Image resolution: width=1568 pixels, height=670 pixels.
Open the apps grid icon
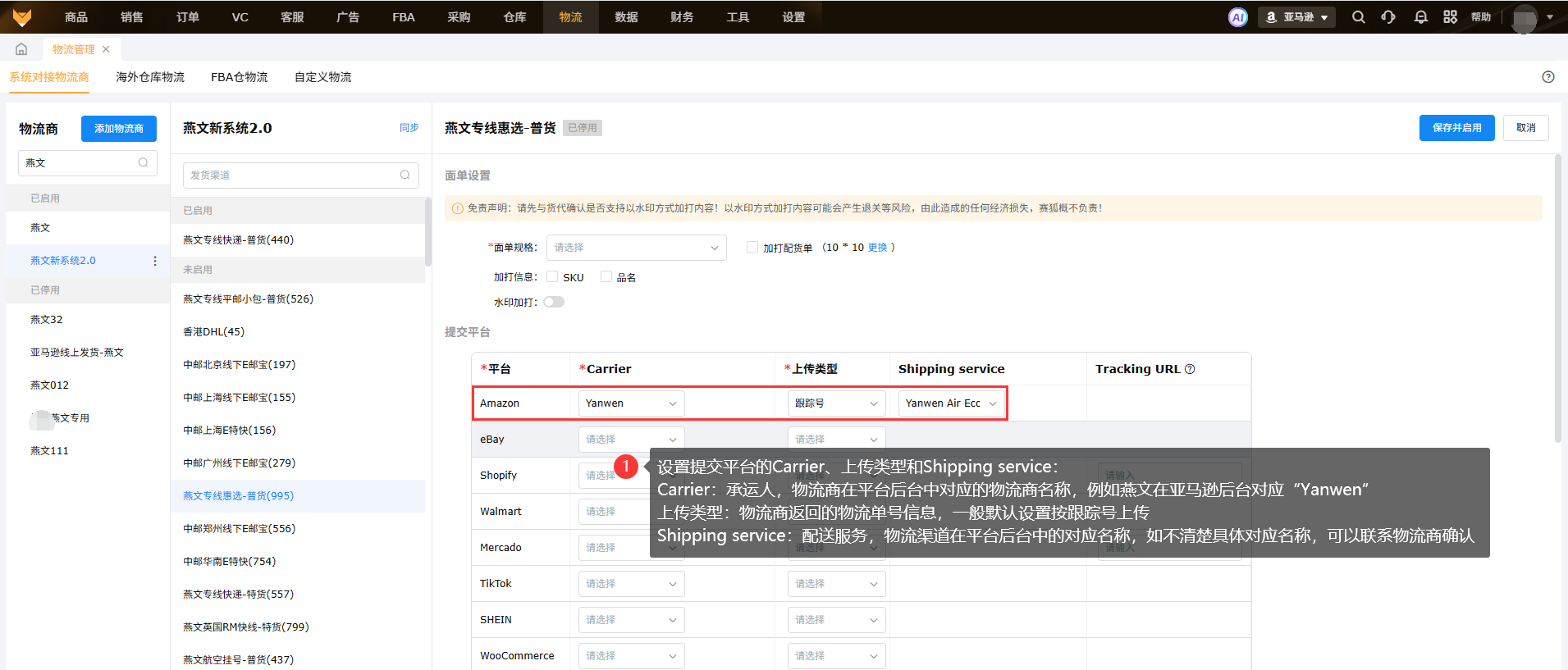(1450, 17)
